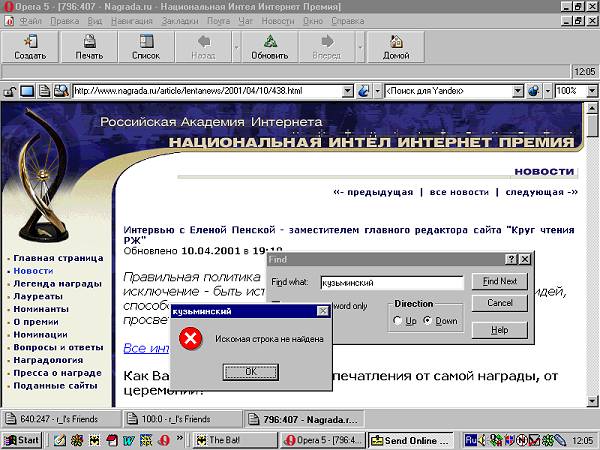Open the Список (List) toolbar icon

click(146, 42)
